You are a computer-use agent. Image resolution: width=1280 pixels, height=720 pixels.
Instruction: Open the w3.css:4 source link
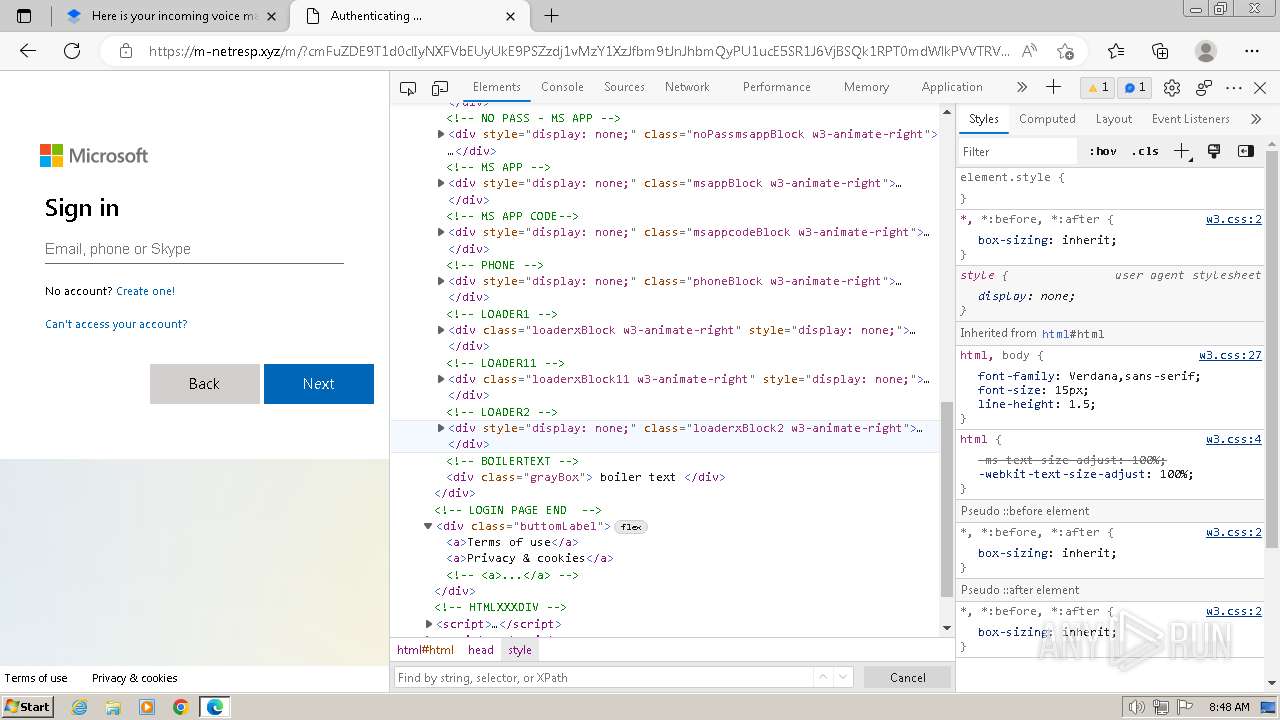coord(1234,439)
